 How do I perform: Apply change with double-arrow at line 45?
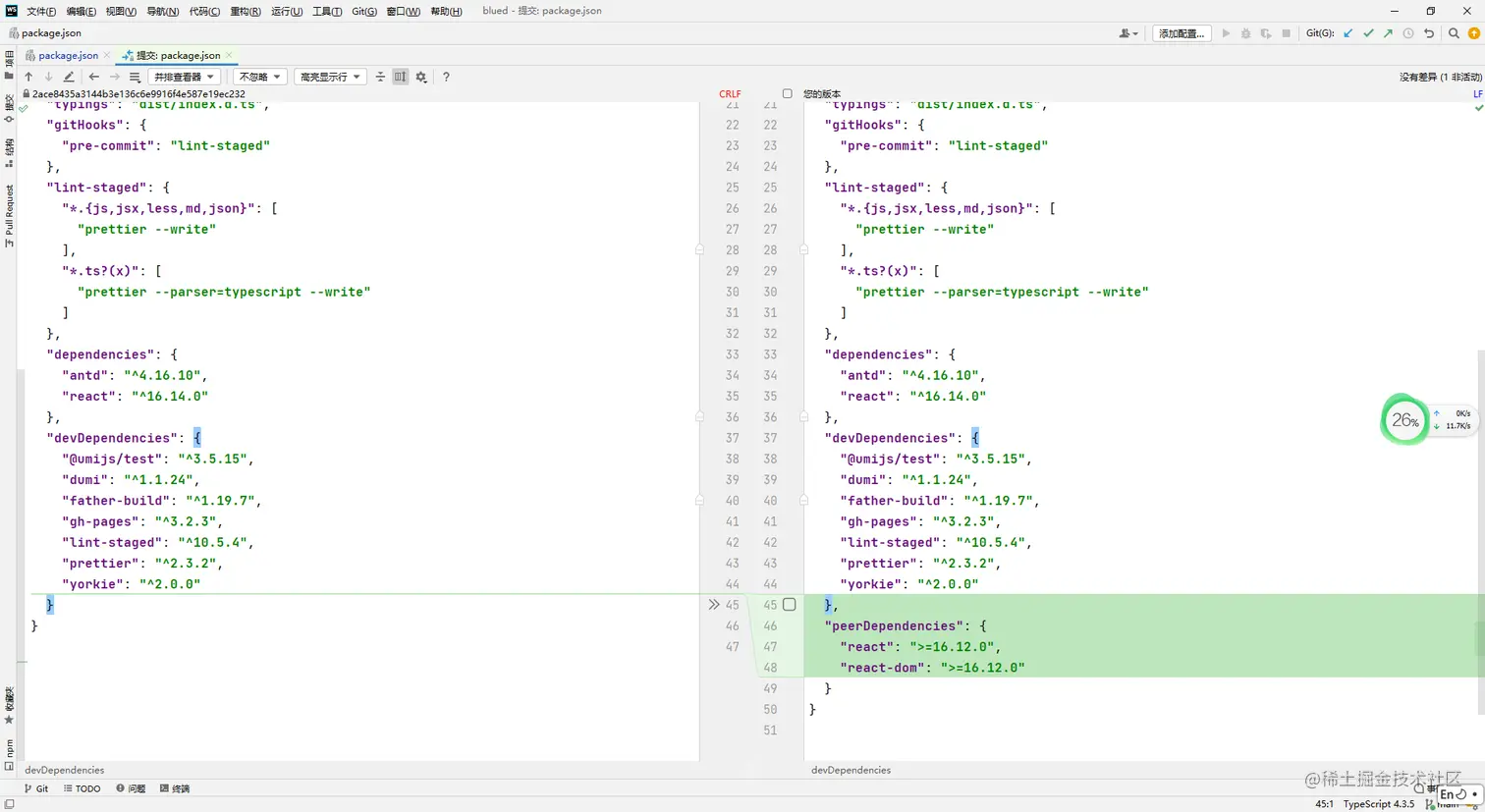[x=714, y=605]
